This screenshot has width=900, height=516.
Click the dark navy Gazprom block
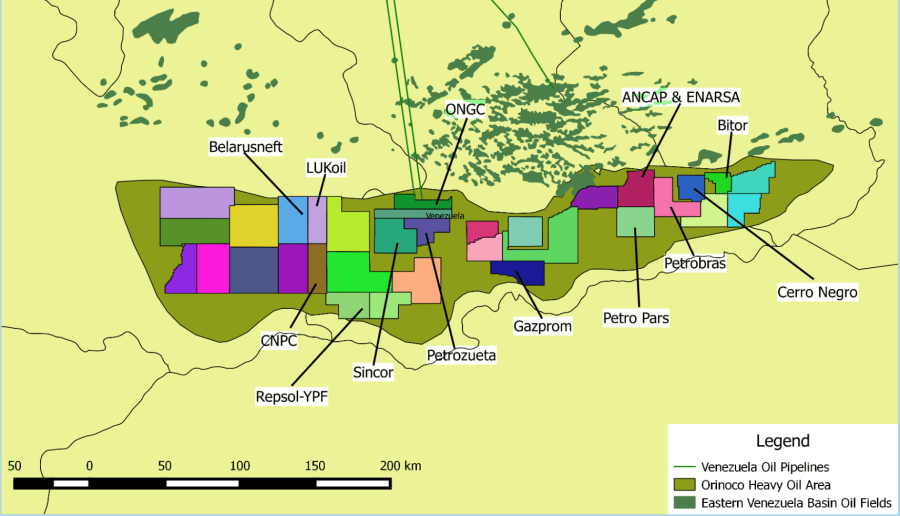(517, 272)
